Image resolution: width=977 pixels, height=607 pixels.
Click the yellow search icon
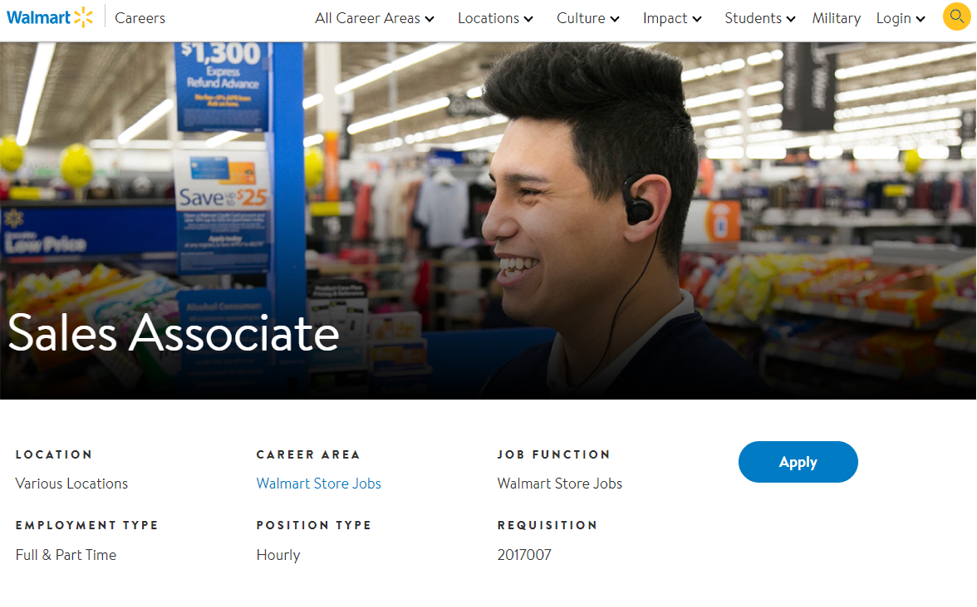956,17
